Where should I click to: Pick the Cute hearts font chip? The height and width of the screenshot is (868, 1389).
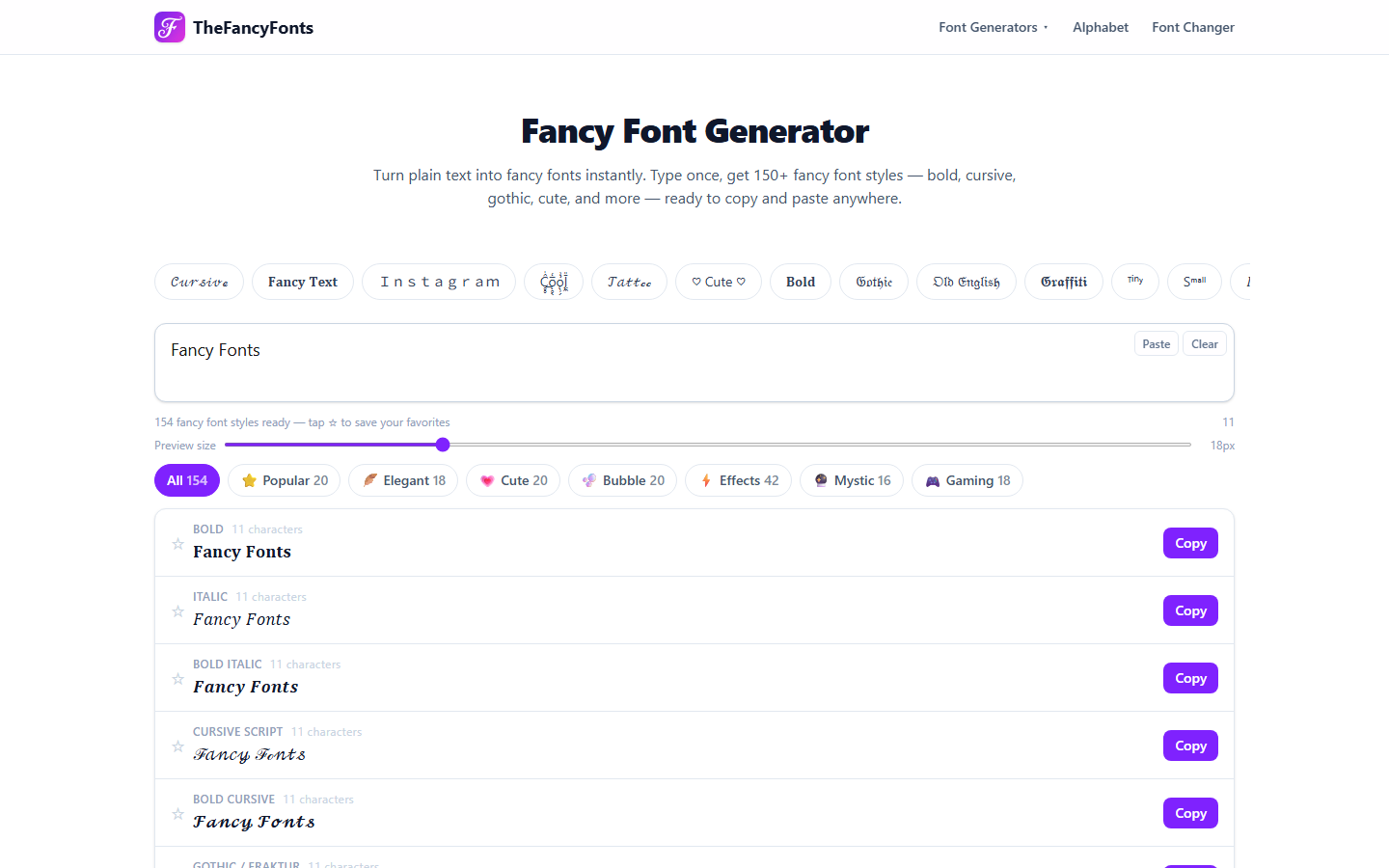click(x=719, y=282)
